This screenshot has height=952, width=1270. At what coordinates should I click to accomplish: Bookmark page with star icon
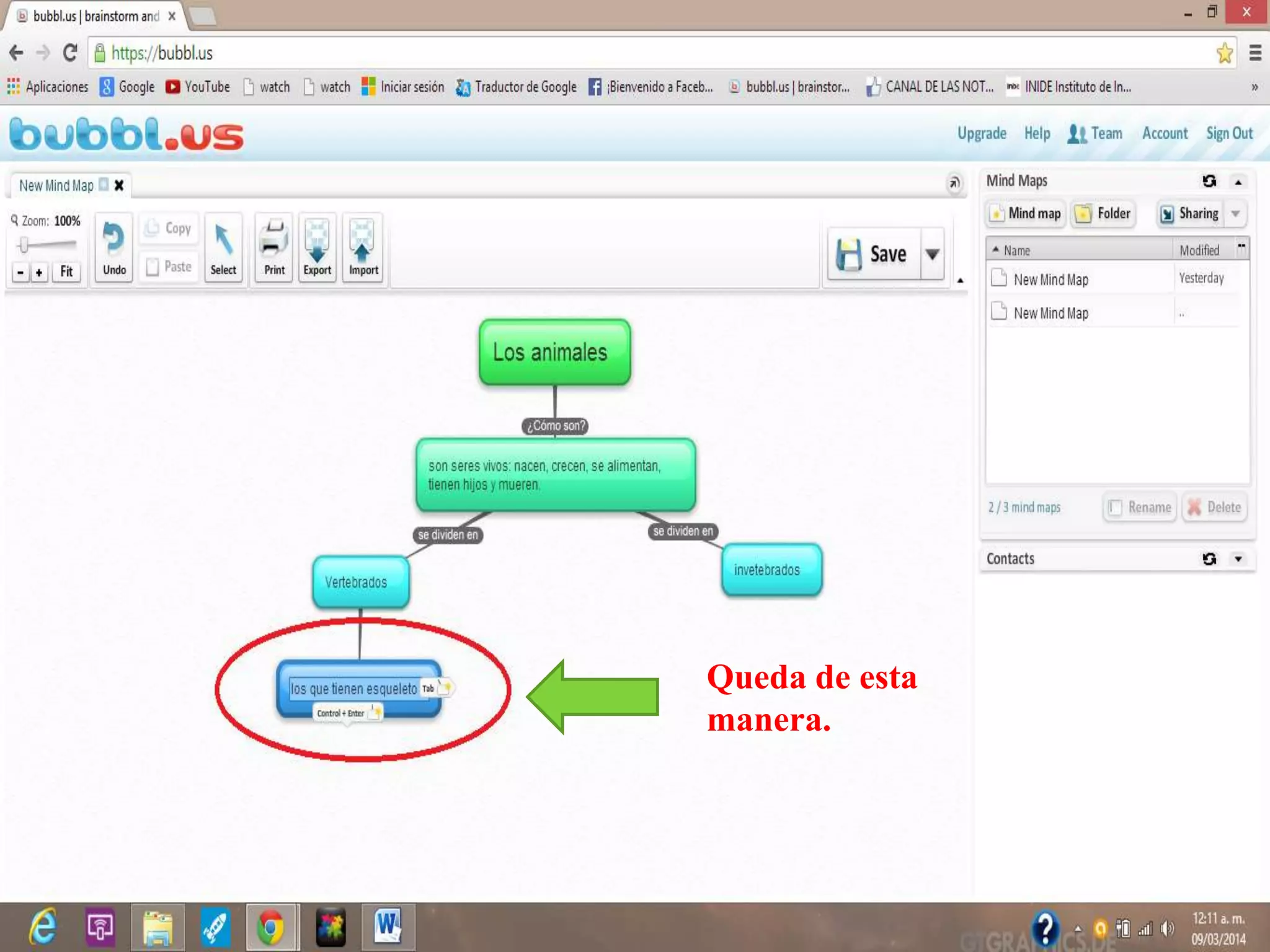[1224, 53]
